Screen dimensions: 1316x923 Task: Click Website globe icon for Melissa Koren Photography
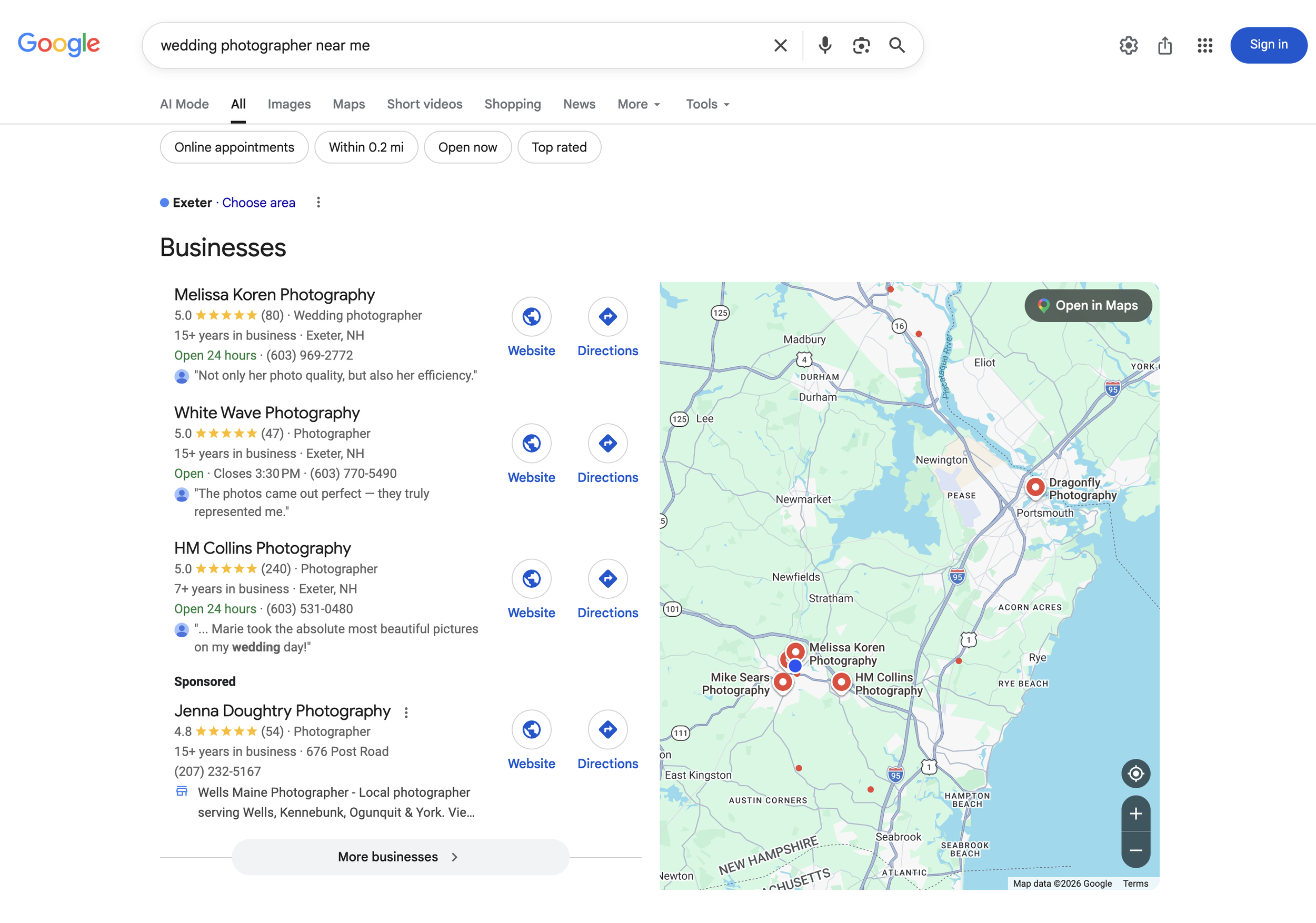coord(531,316)
